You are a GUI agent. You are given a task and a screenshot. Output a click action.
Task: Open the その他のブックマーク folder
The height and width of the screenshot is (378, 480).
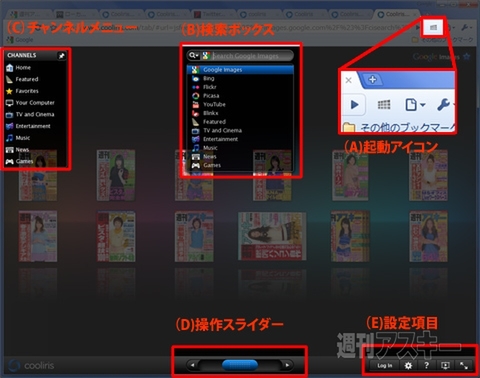[x=442, y=40]
